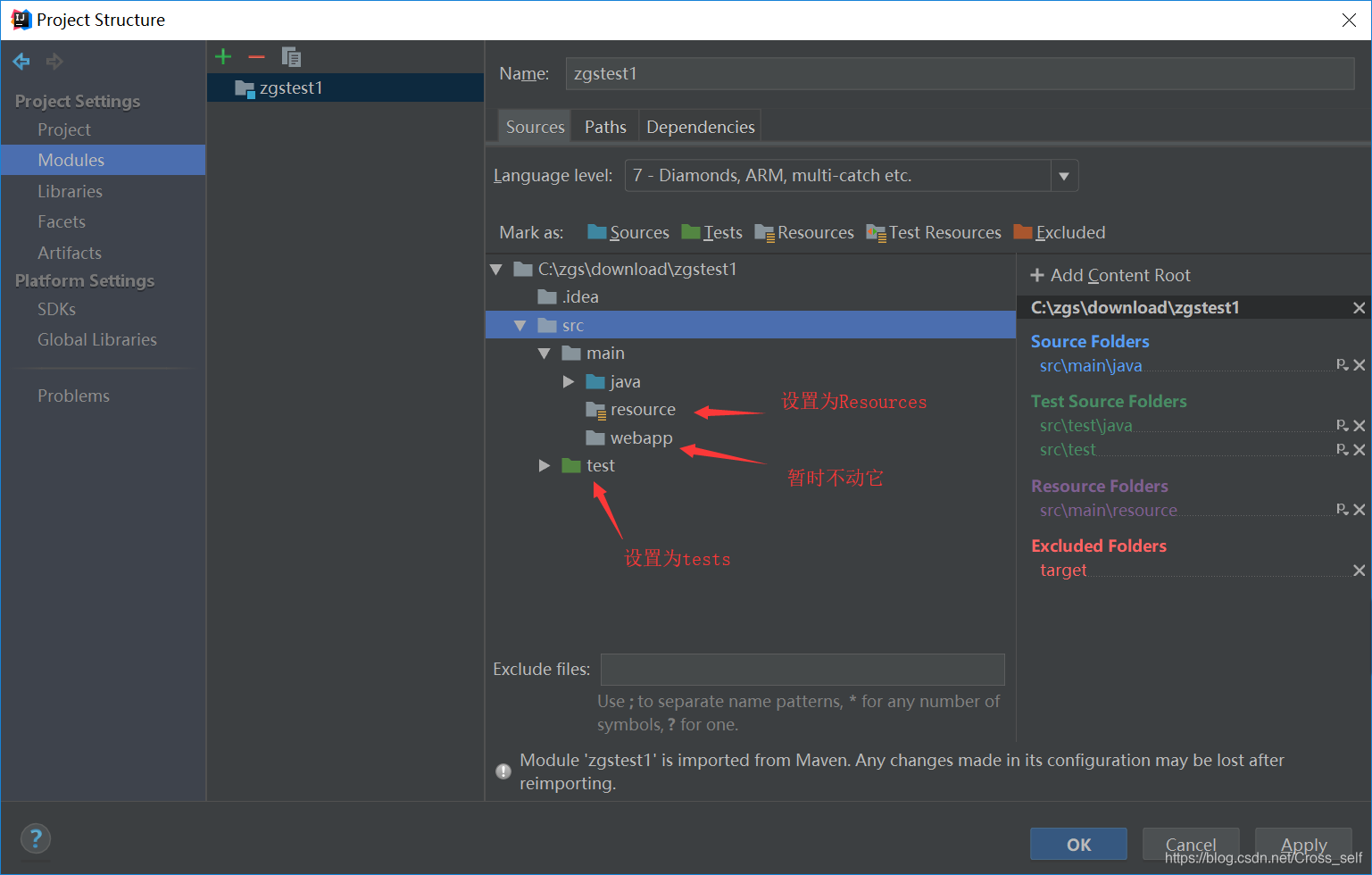Screen dimensions: 1372x875
Task: Switch to the Paths tab
Action: click(605, 127)
